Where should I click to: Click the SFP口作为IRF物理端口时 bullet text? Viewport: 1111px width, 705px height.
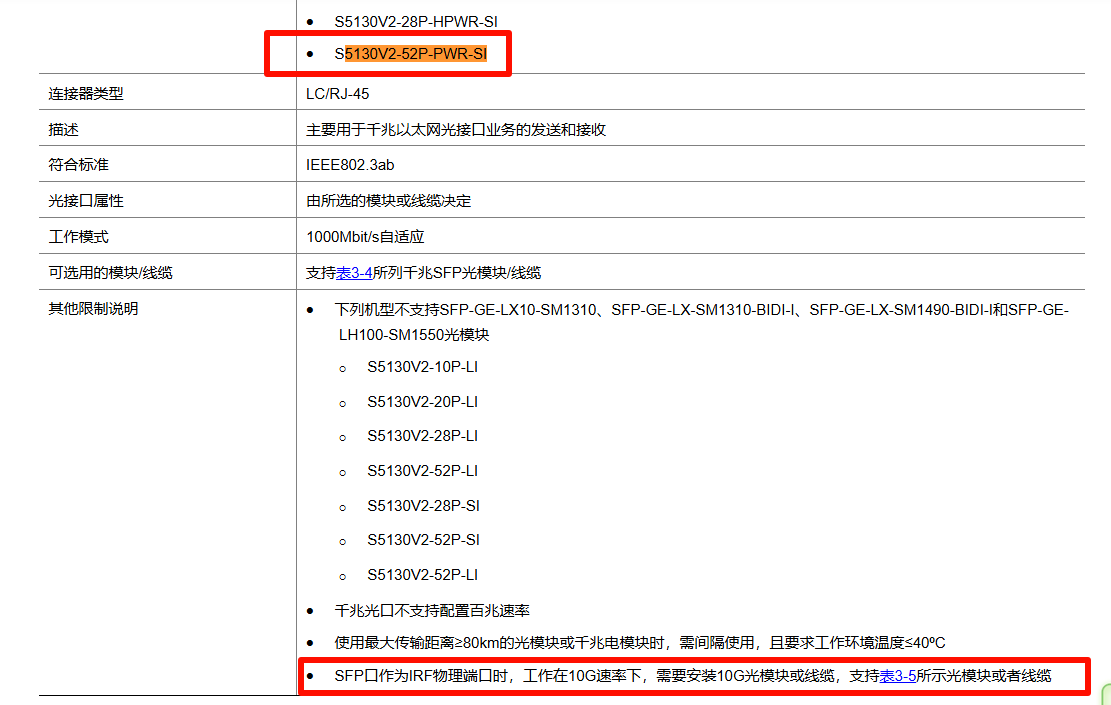(x=693, y=676)
